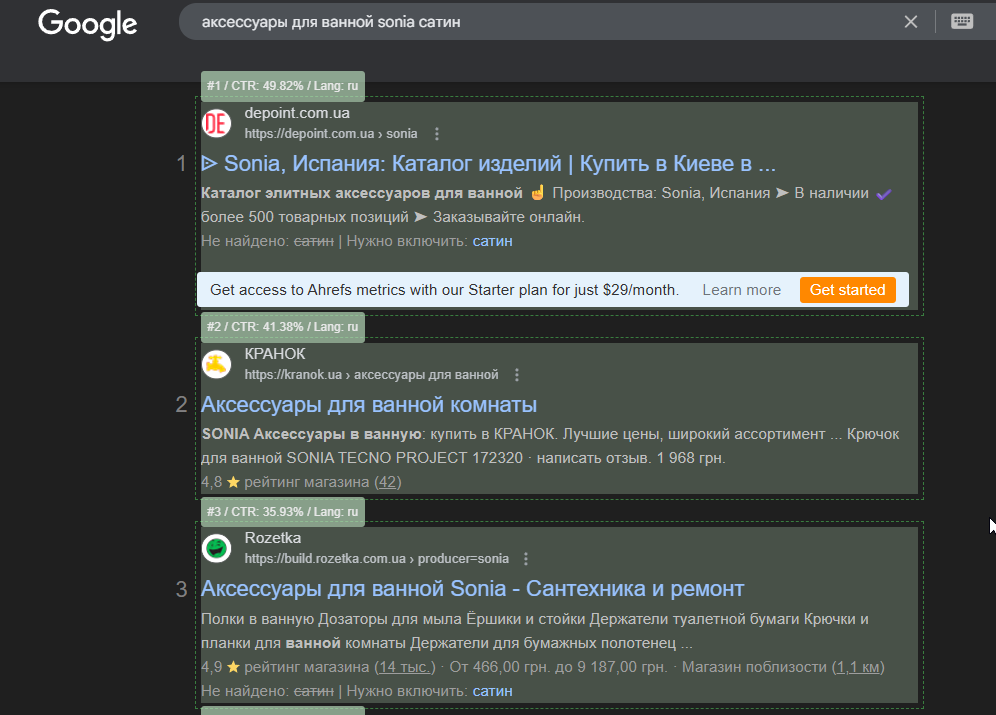
Task: Click Learn more in the Ahrefs banner
Action: point(741,290)
